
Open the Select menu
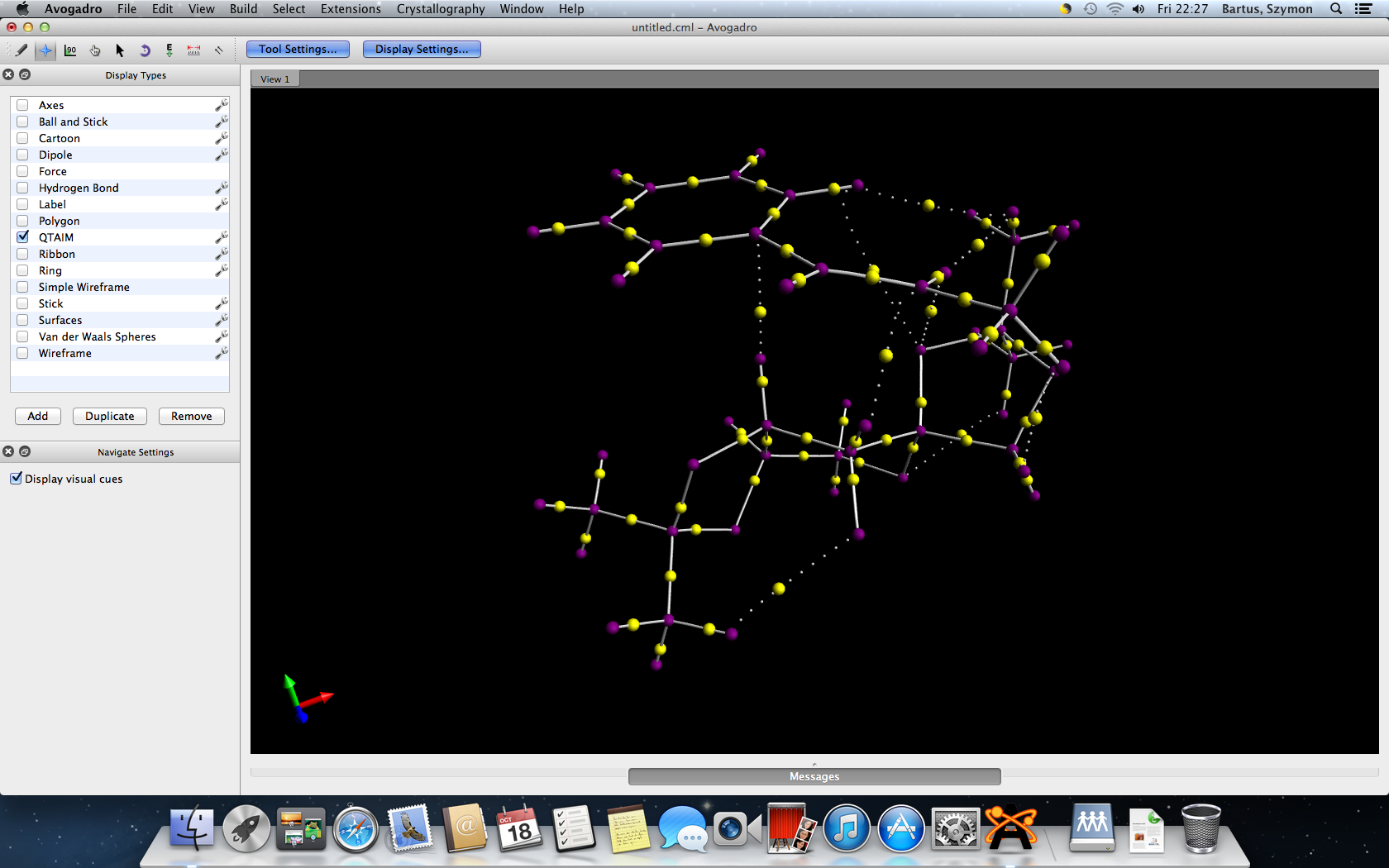(289, 9)
